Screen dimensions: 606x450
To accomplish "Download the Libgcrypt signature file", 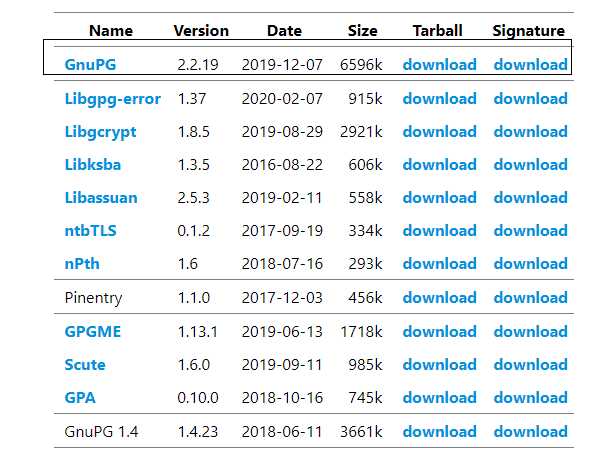I will coord(530,132).
